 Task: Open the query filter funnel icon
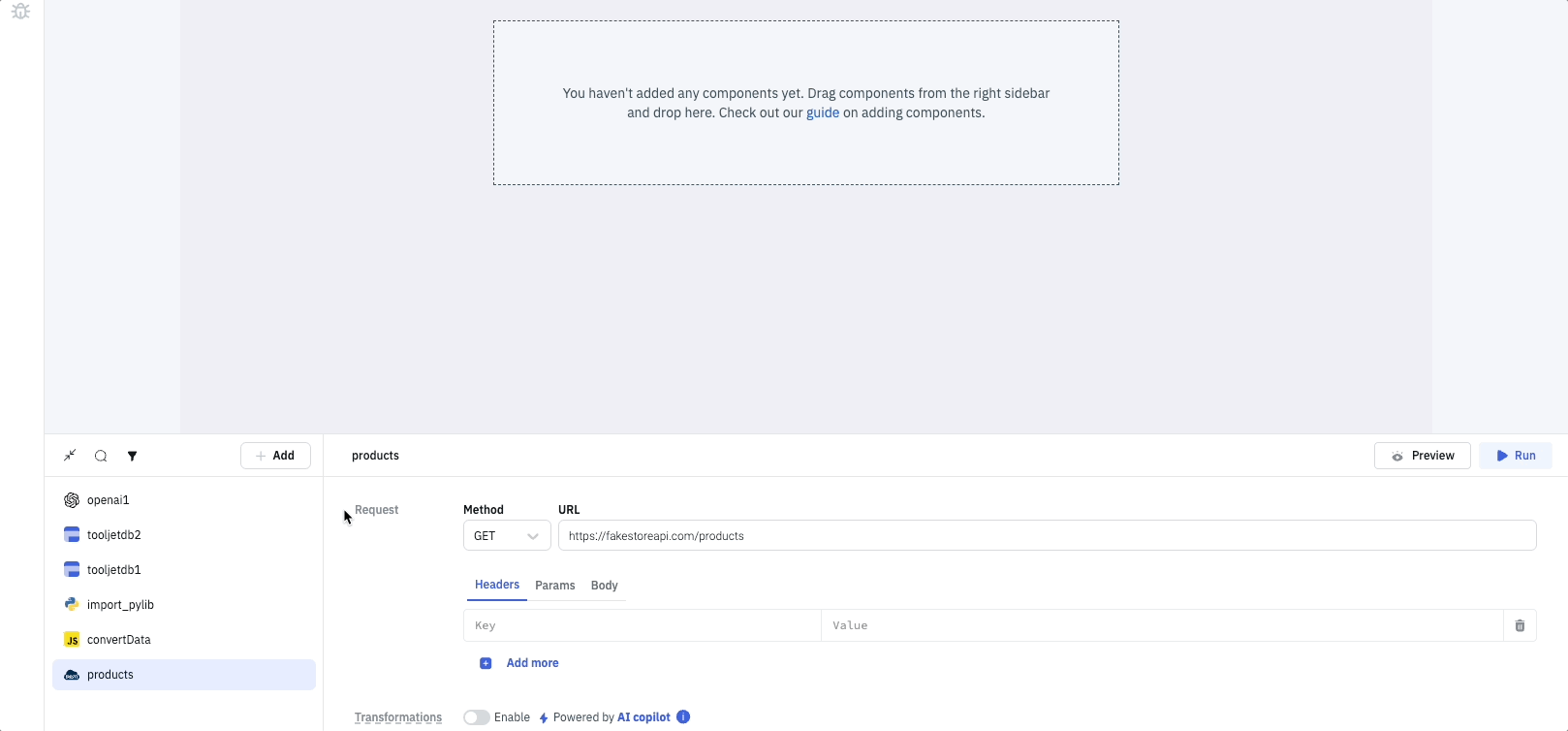pos(133,456)
